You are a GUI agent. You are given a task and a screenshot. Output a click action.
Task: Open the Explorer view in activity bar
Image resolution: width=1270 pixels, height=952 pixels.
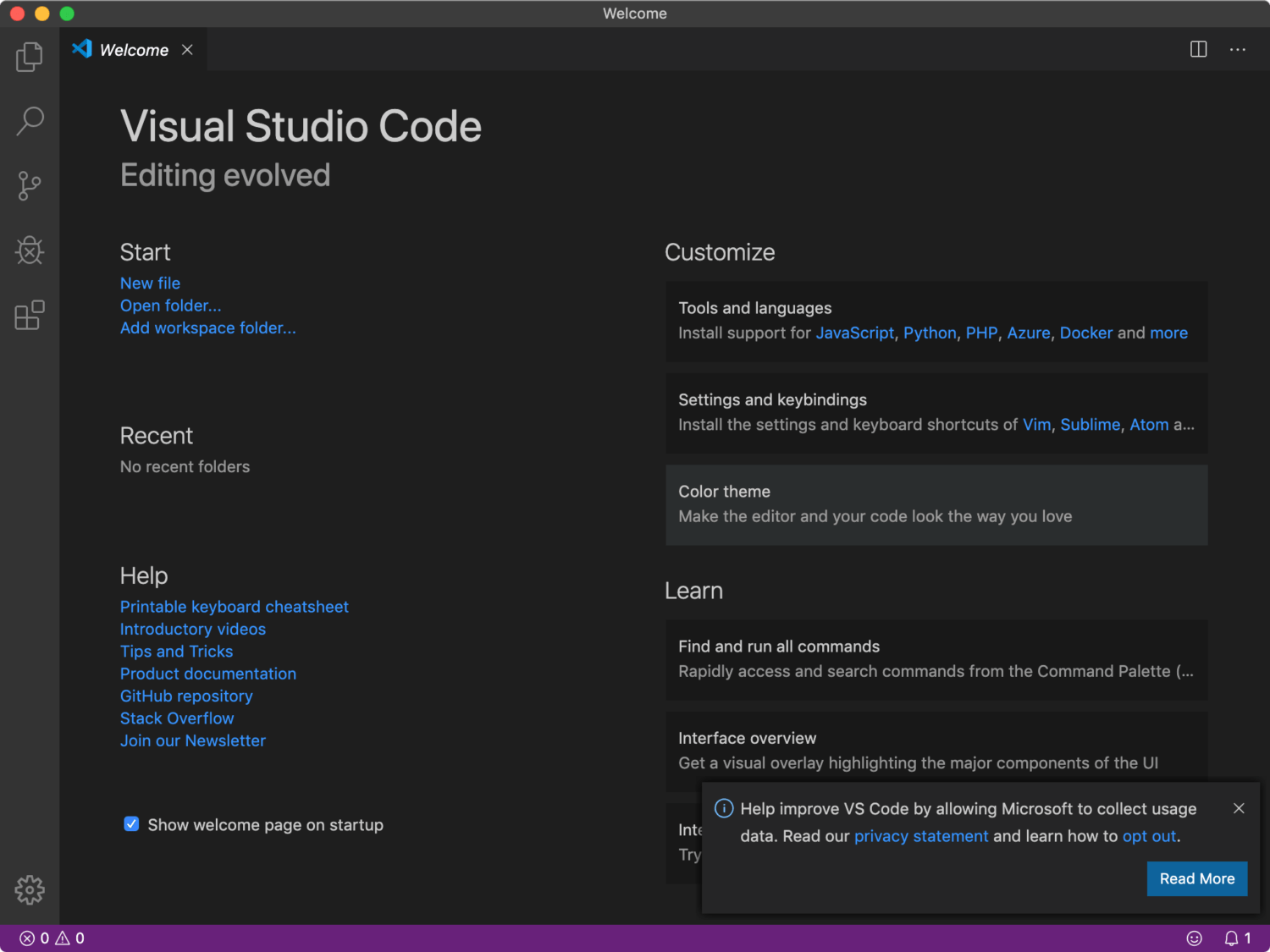(30, 57)
